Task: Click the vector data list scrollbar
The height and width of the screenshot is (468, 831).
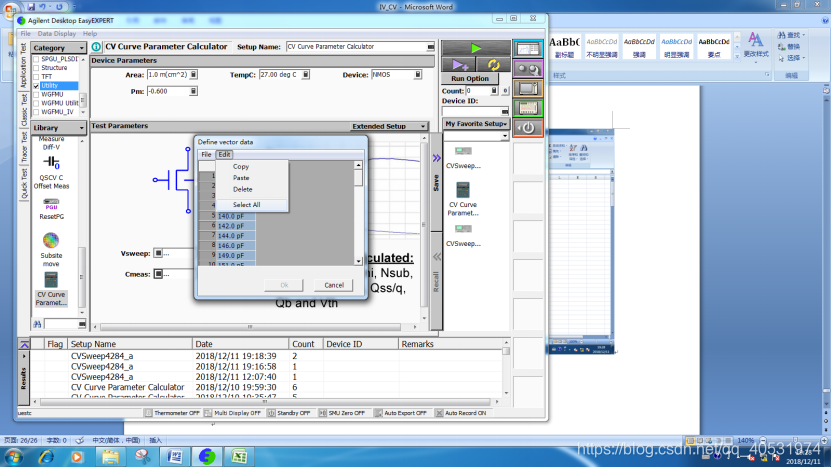Action: point(358,213)
